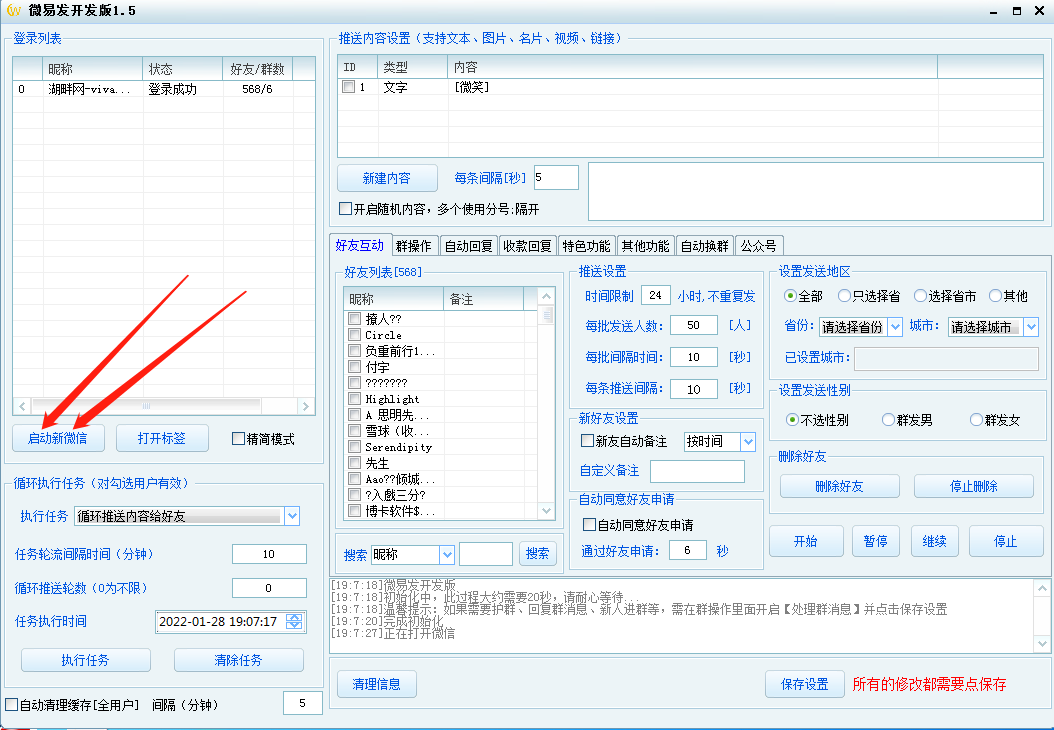1054x730 pixels.
Task: Click friend list scroll-up arrow
Action: (546, 296)
